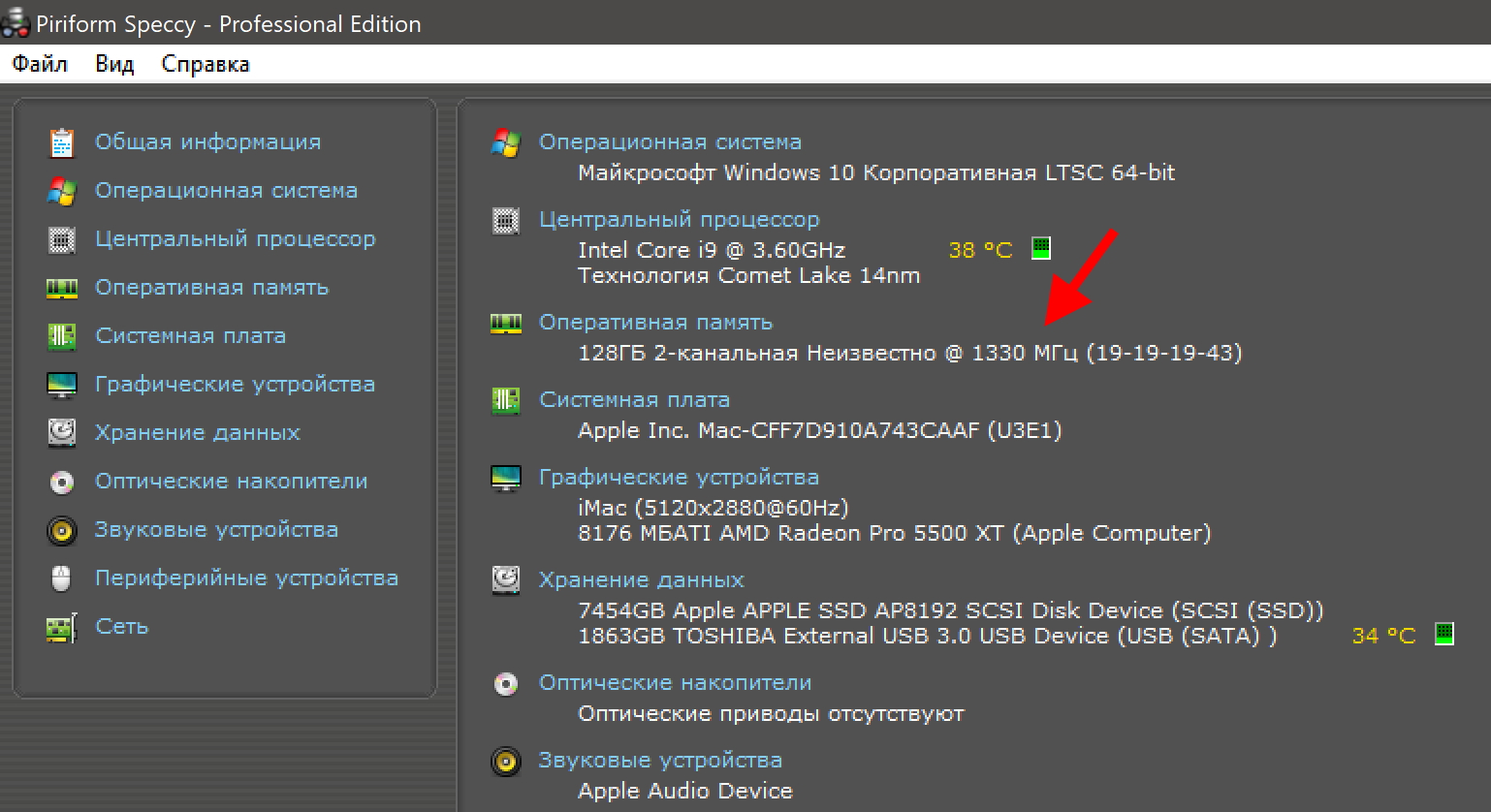This screenshot has height=812, width=1491.
Task: Click the 34 °C drive temperature value
Action: point(1383,636)
